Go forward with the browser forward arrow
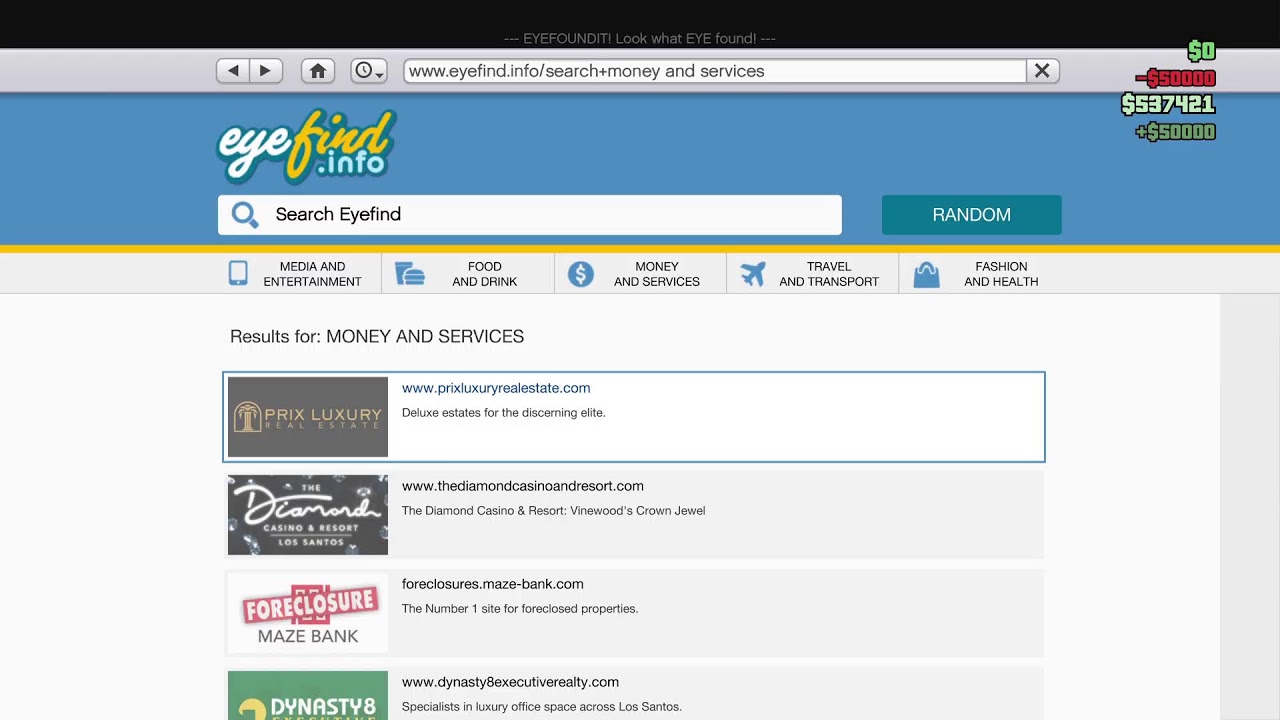This screenshot has width=1280, height=720. tap(266, 71)
